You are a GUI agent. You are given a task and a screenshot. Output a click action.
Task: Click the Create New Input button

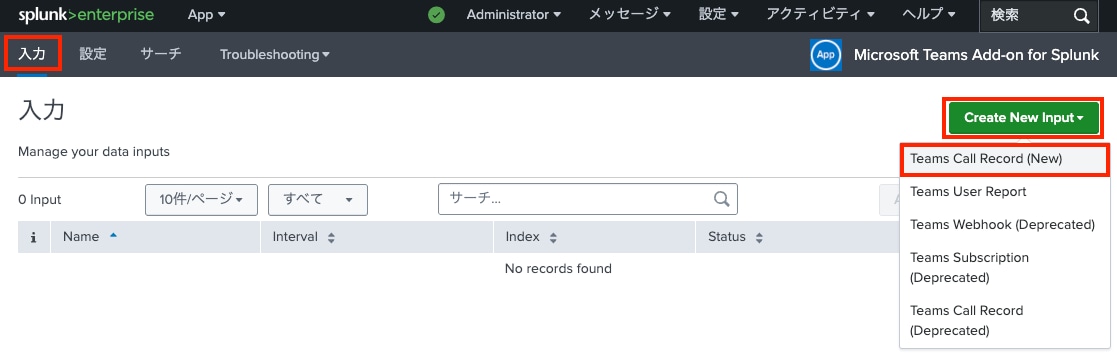point(1024,118)
